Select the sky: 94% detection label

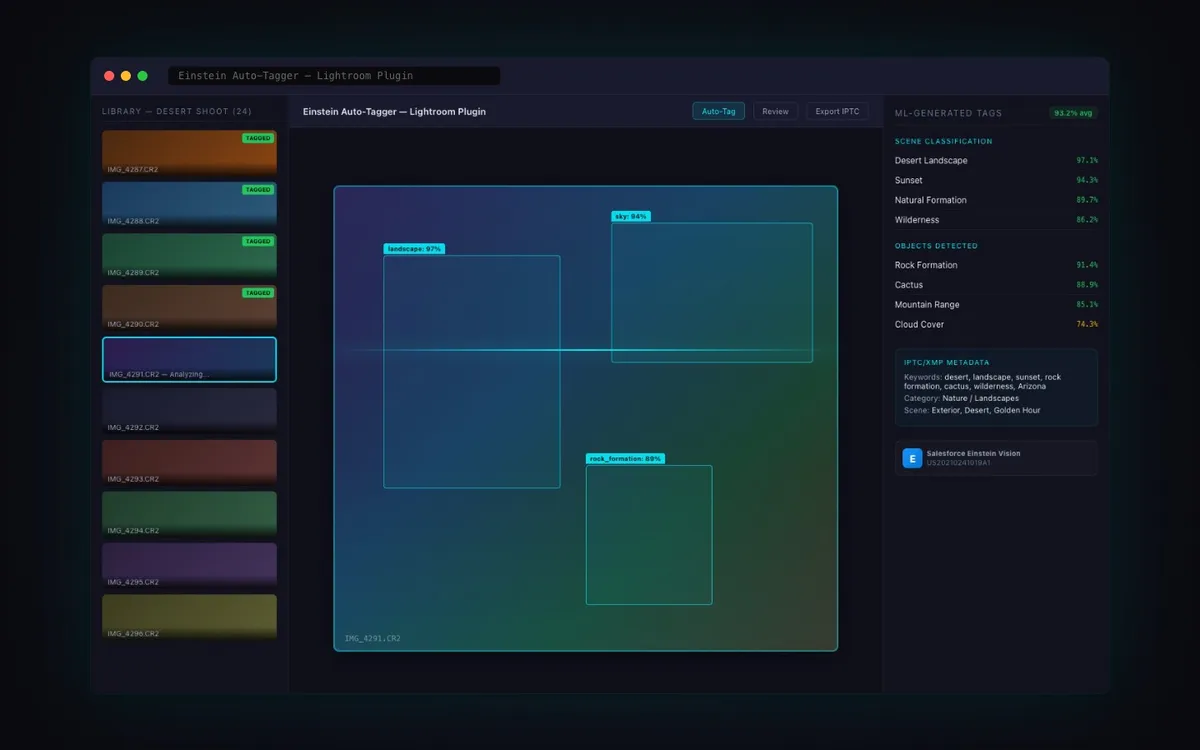pyautogui.click(x=632, y=216)
